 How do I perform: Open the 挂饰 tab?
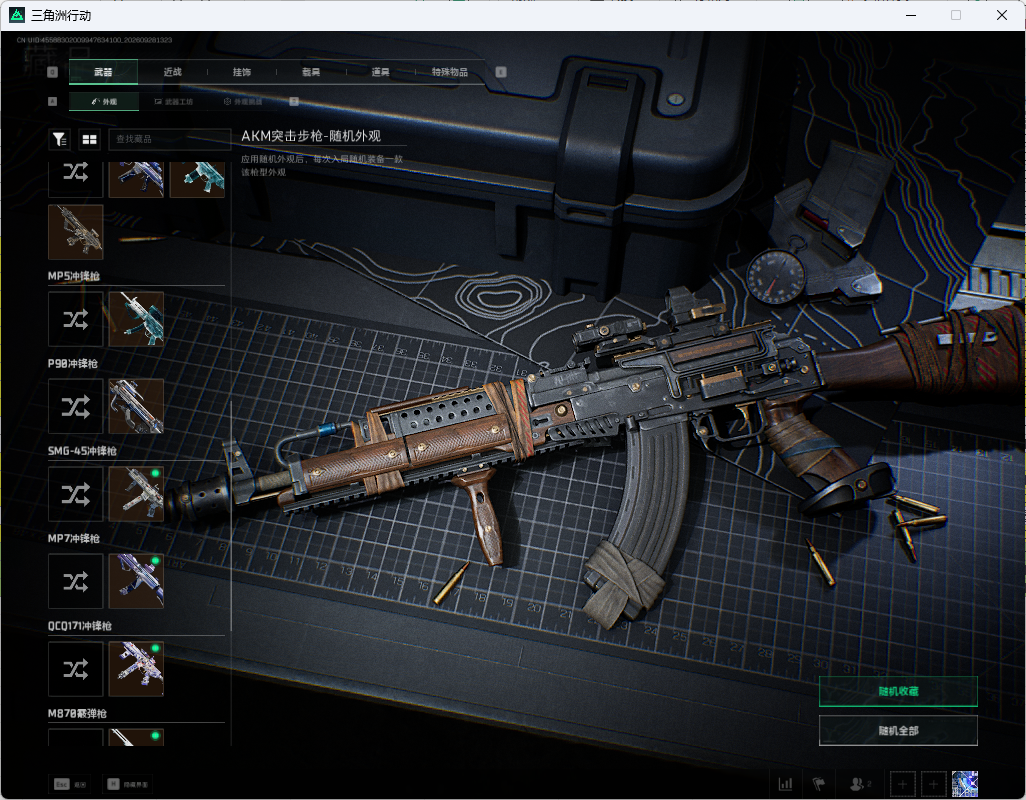click(242, 72)
